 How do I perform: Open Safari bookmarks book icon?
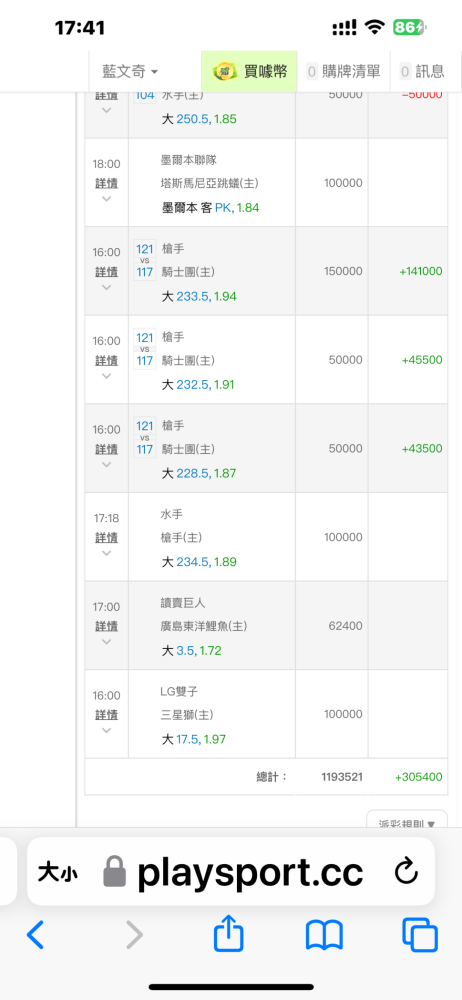coord(324,936)
